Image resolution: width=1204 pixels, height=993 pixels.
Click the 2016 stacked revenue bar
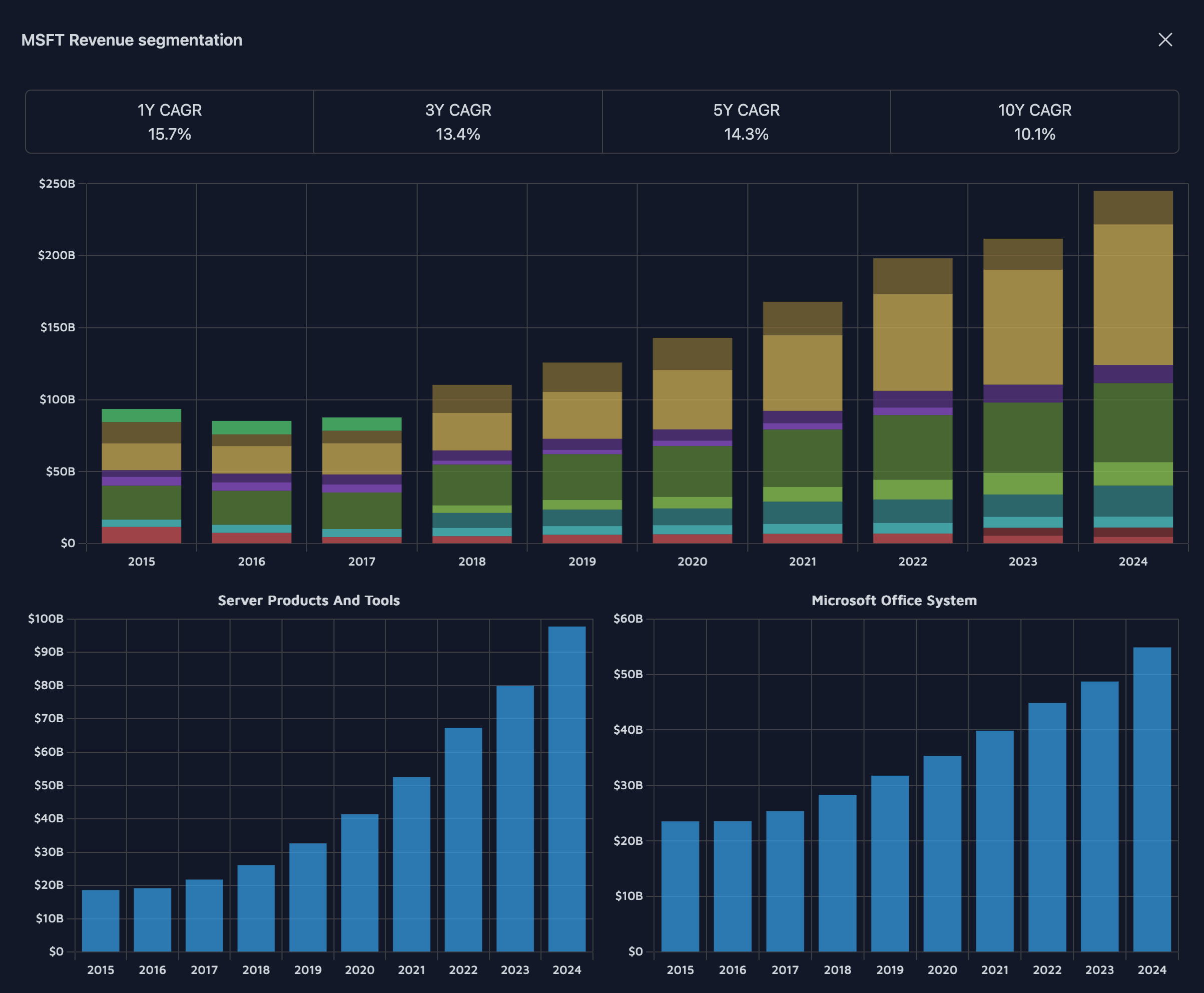[x=252, y=482]
